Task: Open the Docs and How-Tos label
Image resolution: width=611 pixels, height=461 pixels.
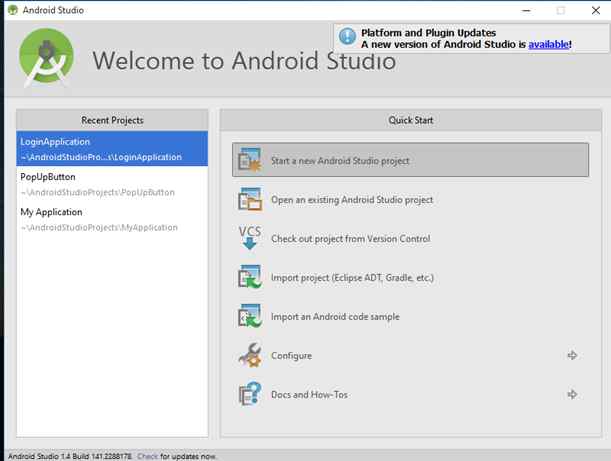Action: [x=309, y=394]
